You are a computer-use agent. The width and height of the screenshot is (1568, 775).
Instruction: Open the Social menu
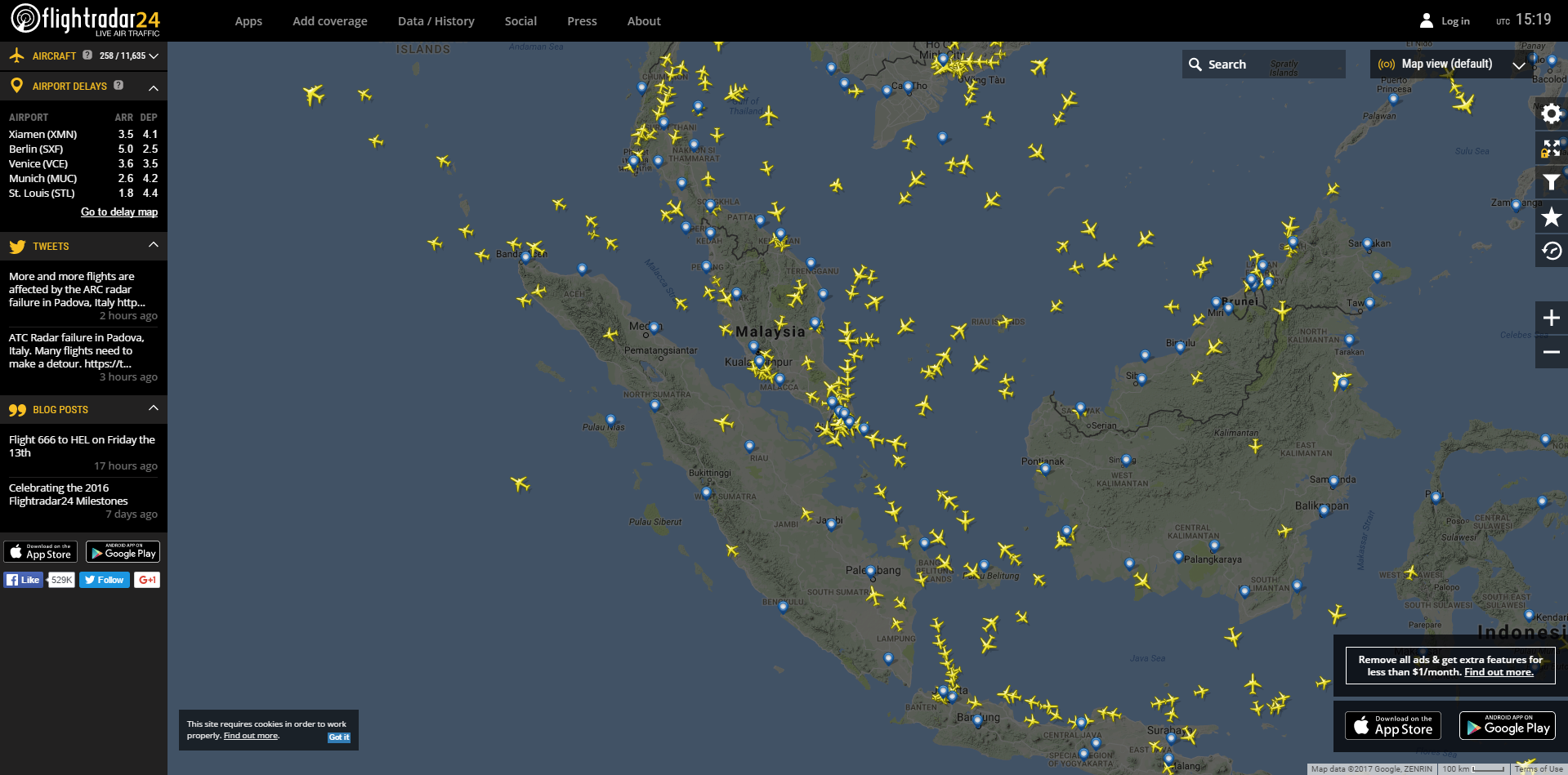tap(520, 21)
